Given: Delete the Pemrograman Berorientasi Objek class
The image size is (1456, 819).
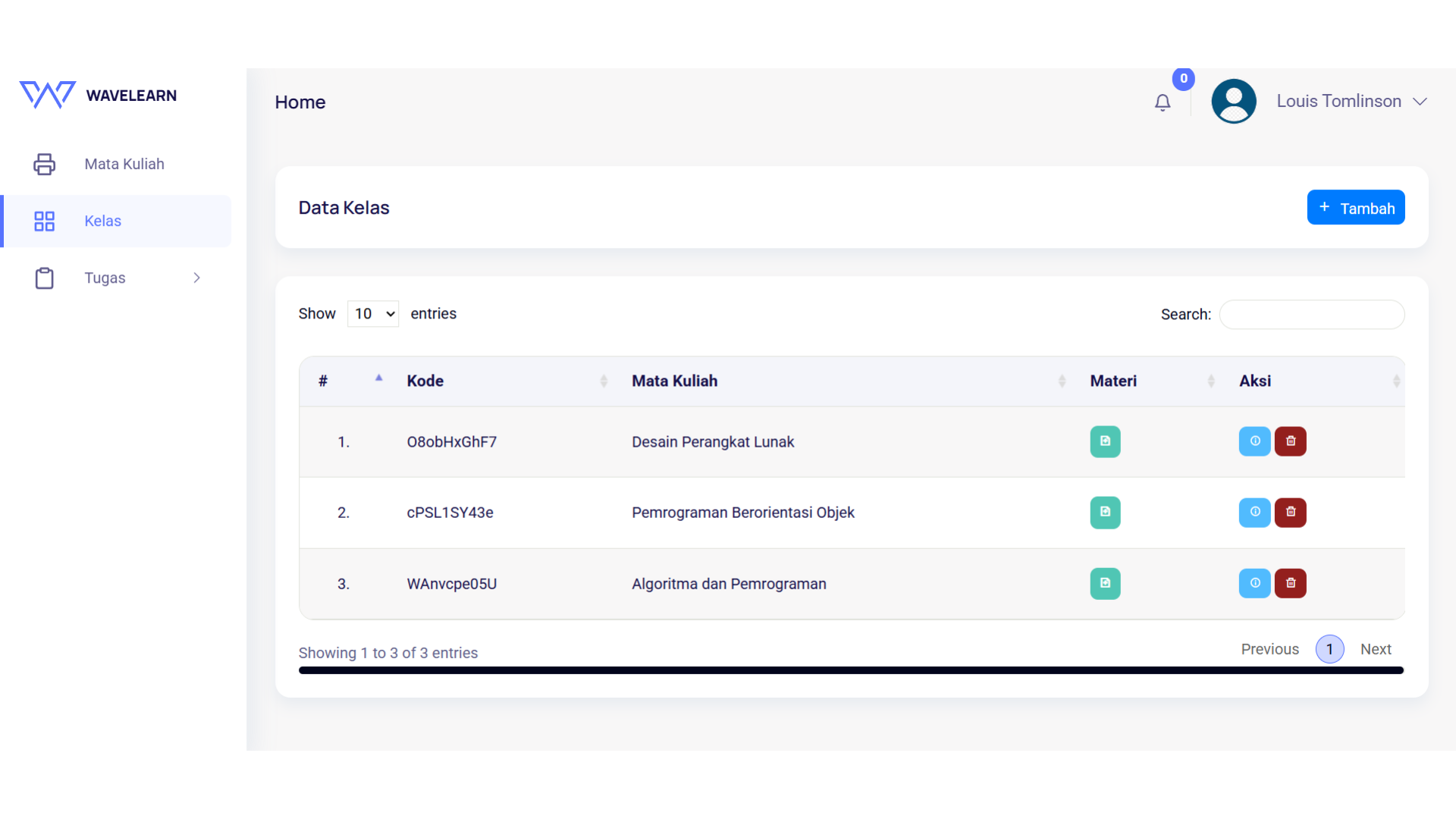Looking at the screenshot, I should (1290, 513).
